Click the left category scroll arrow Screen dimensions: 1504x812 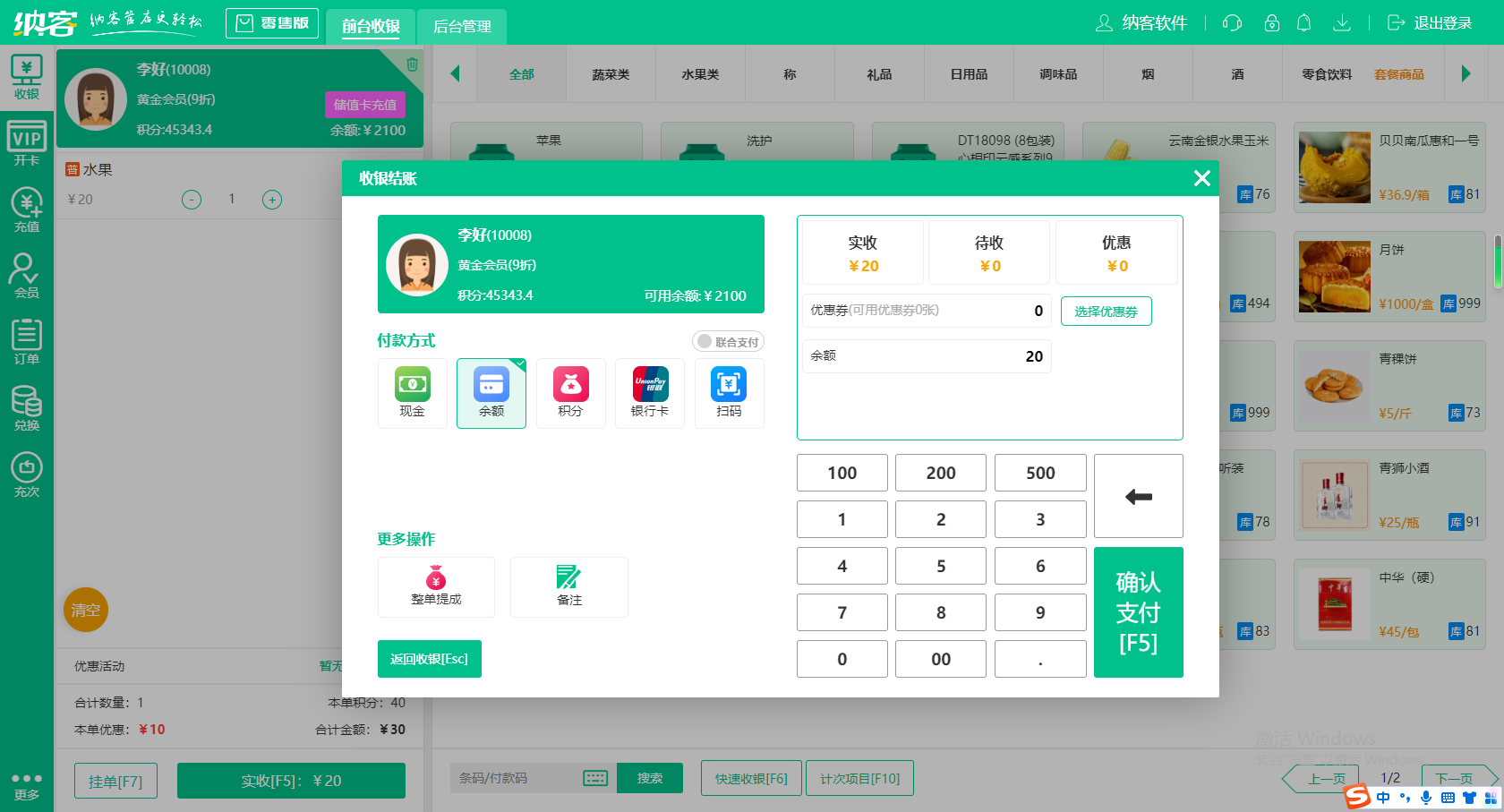[x=455, y=74]
